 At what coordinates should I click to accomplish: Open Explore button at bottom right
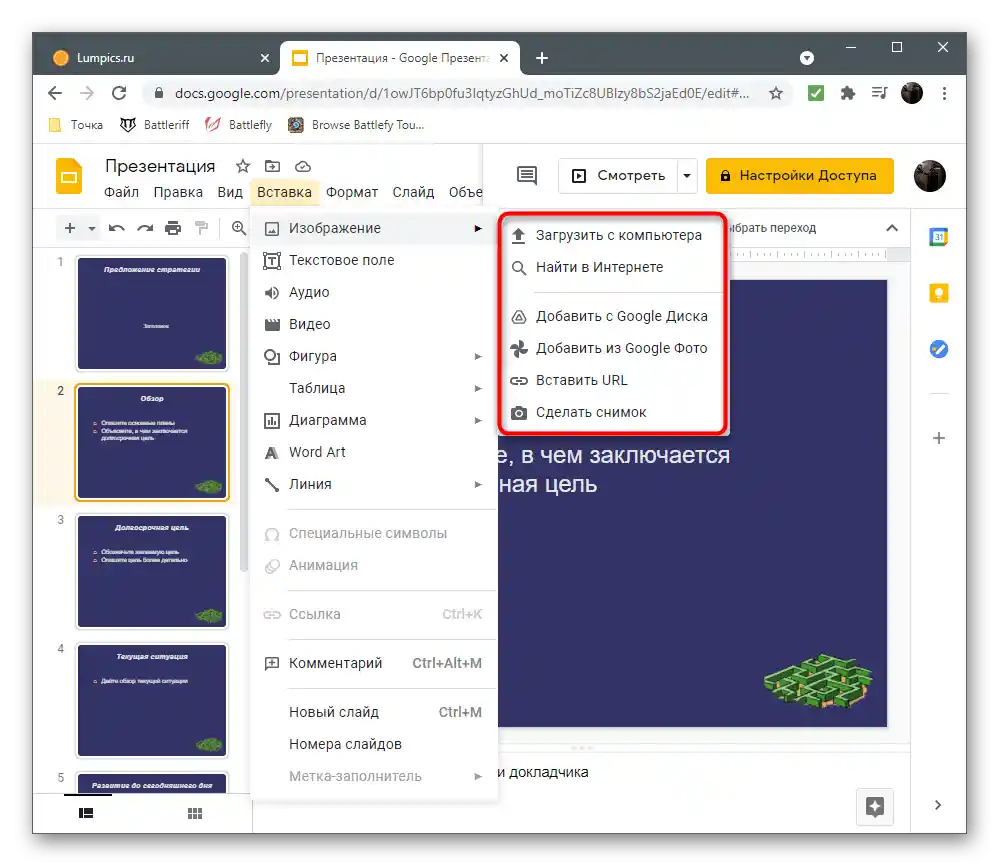(x=875, y=807)
